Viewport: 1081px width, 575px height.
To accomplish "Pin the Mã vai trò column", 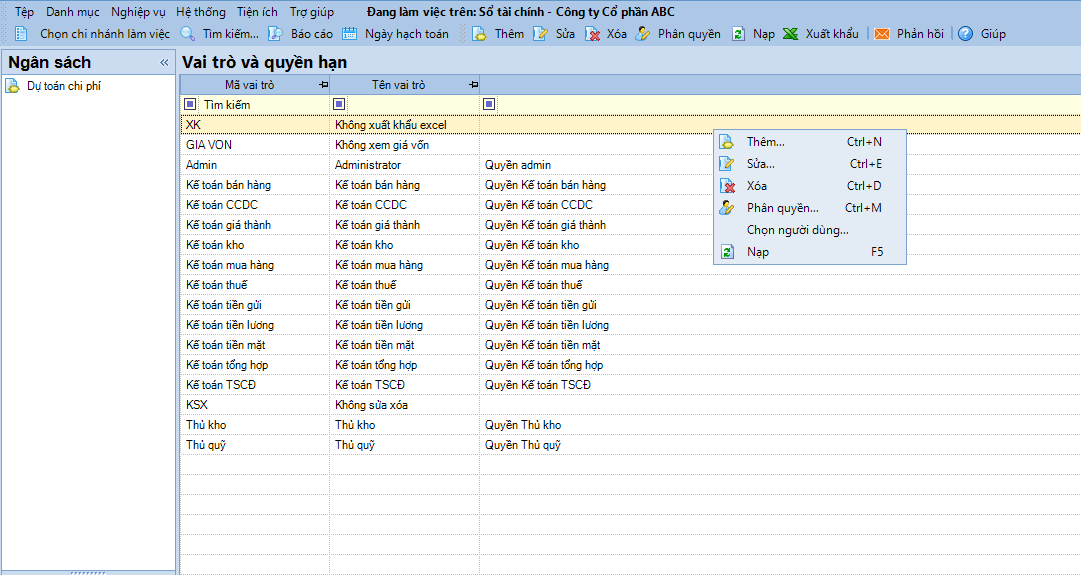I will point(323,85).
